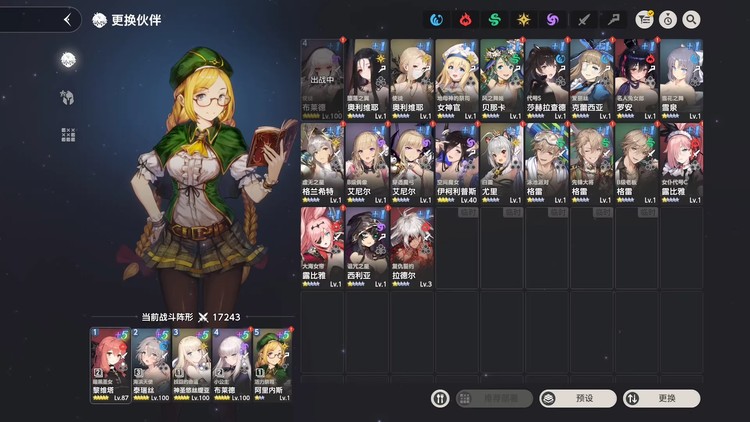Open the magnifier search icon
Screen dimensions: 750x422
[691, 20]
